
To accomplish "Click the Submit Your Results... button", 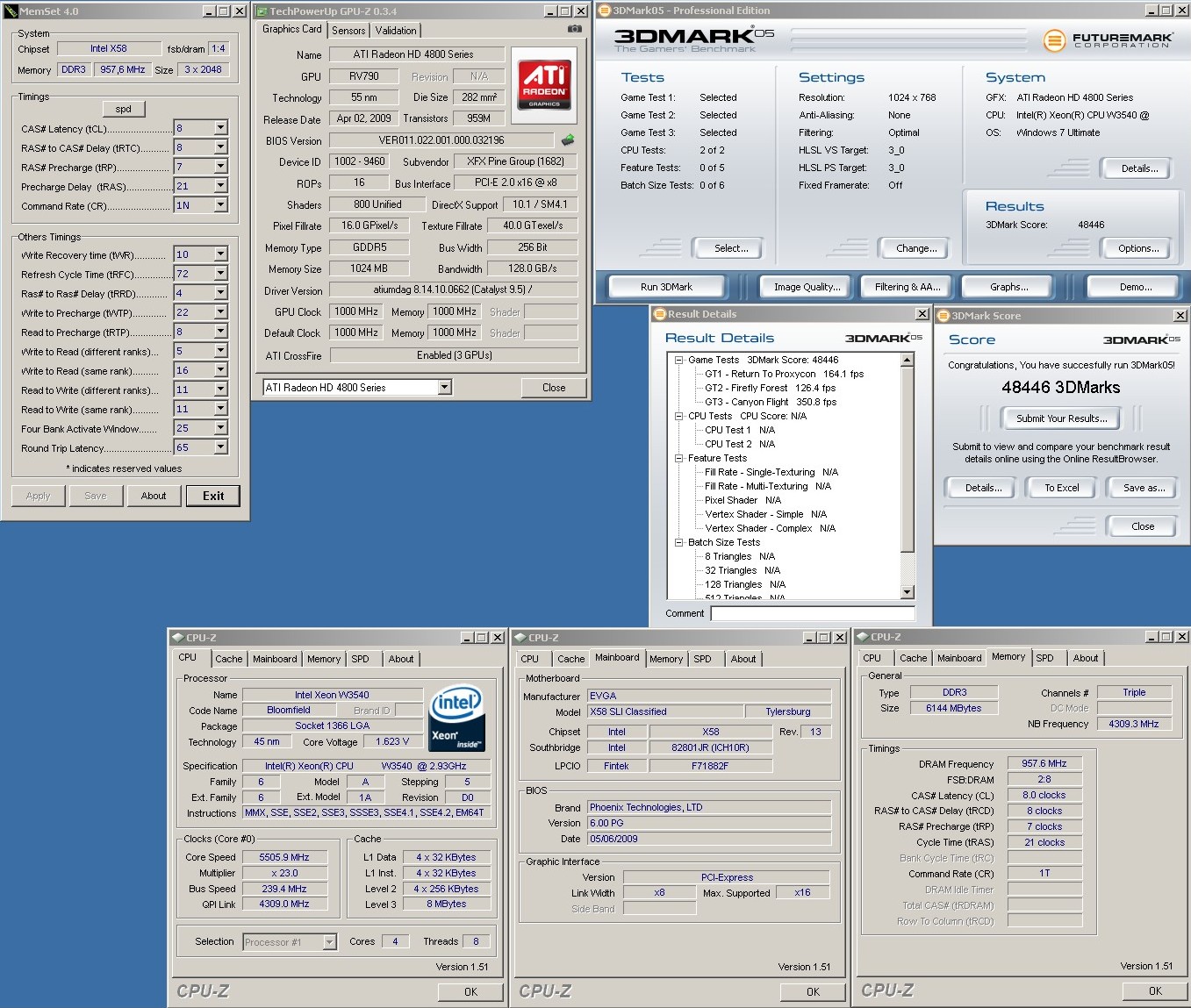I will point(1061,418).
